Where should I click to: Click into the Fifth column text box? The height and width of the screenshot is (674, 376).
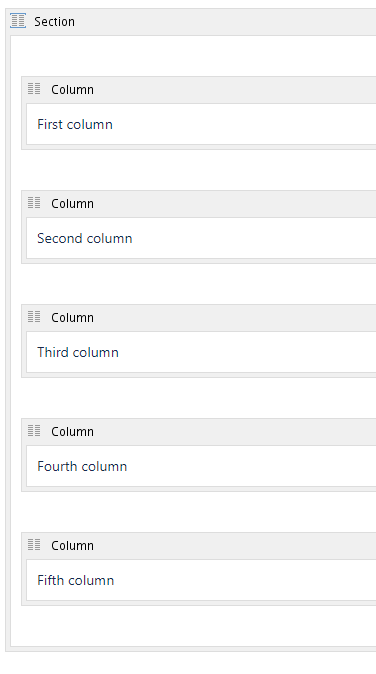pyautogui.click(x=201, y=580)
